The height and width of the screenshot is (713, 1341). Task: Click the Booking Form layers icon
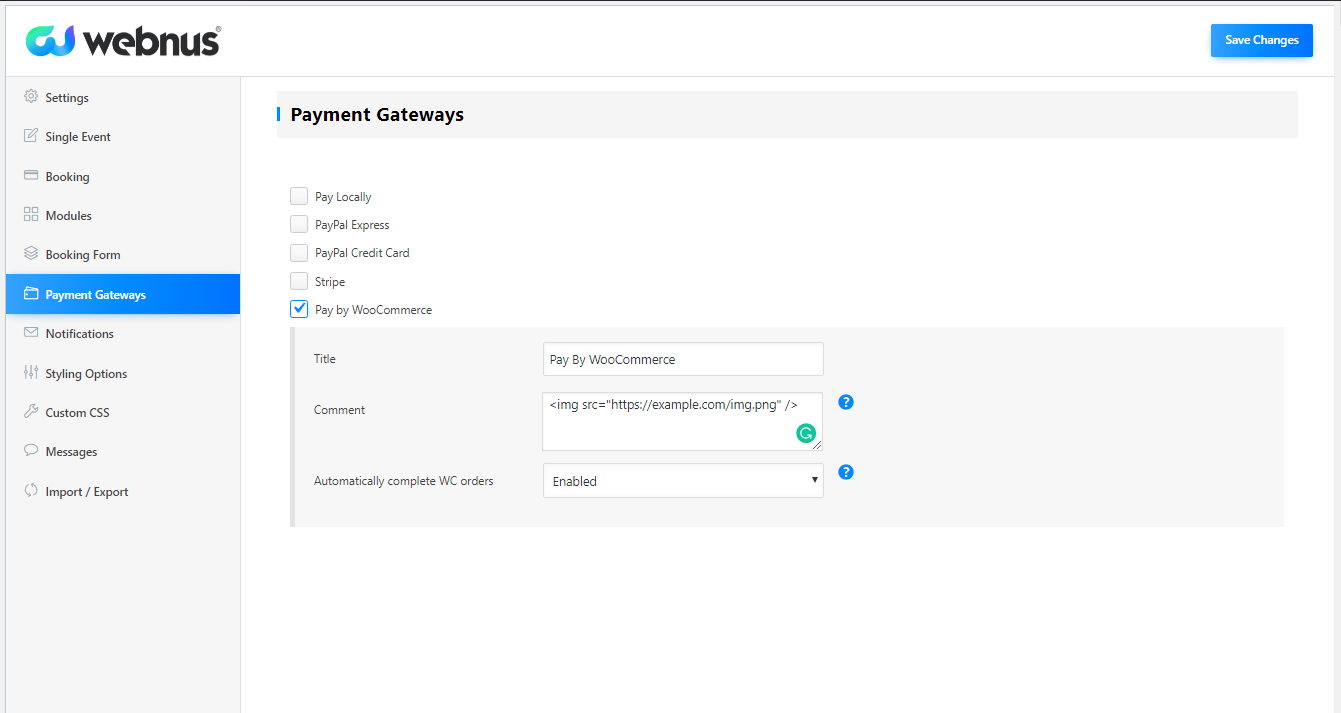31,254
